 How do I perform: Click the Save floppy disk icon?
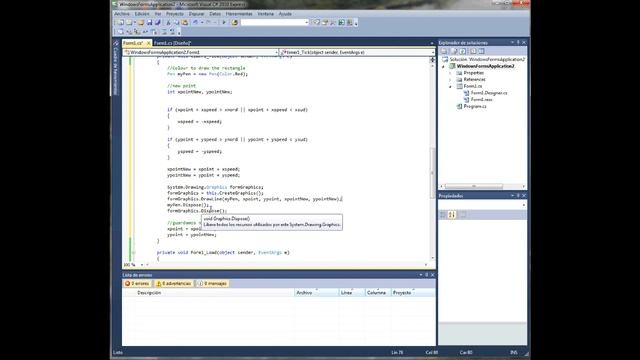(x=149, y=22)
